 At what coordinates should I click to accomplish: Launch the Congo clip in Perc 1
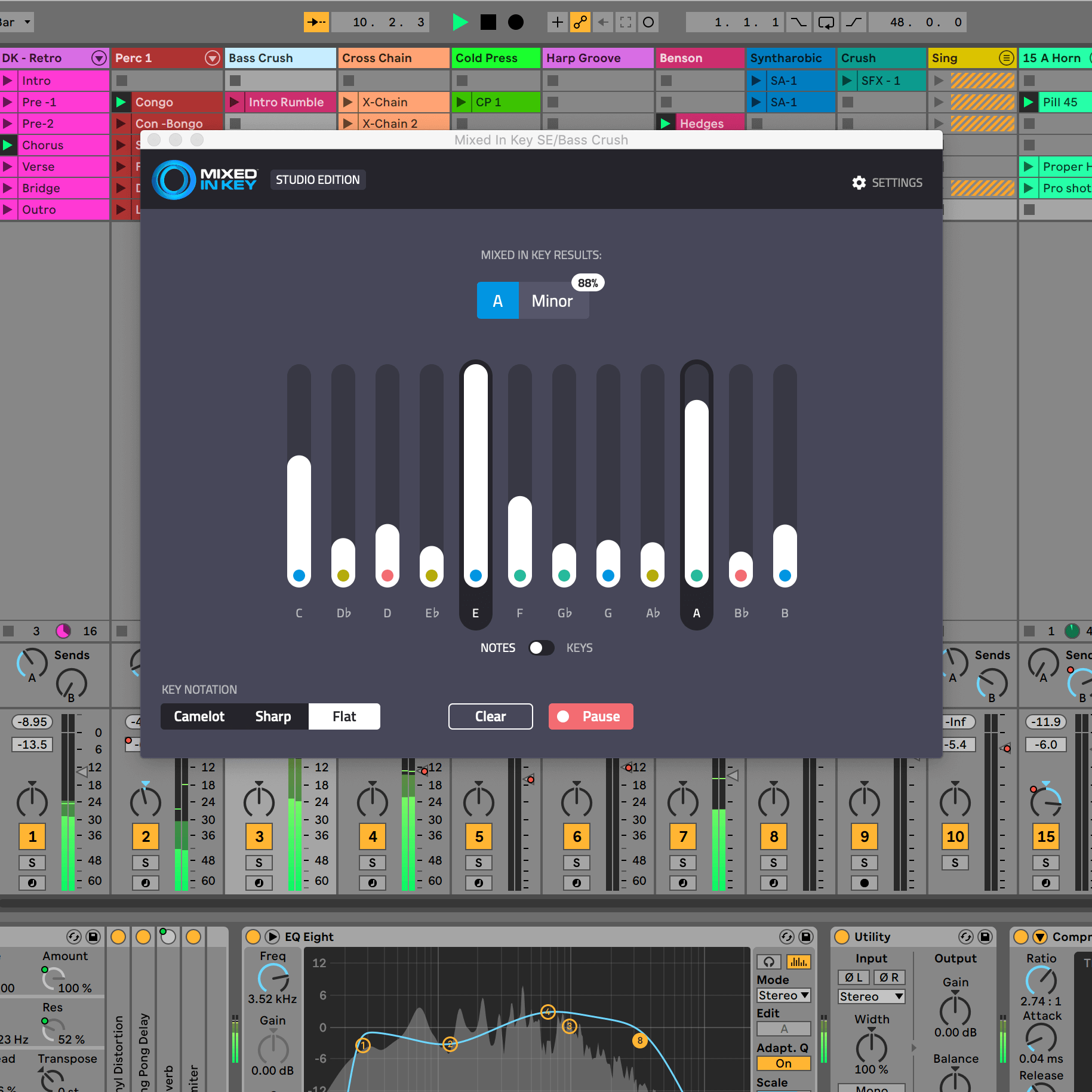pos(121,102)
